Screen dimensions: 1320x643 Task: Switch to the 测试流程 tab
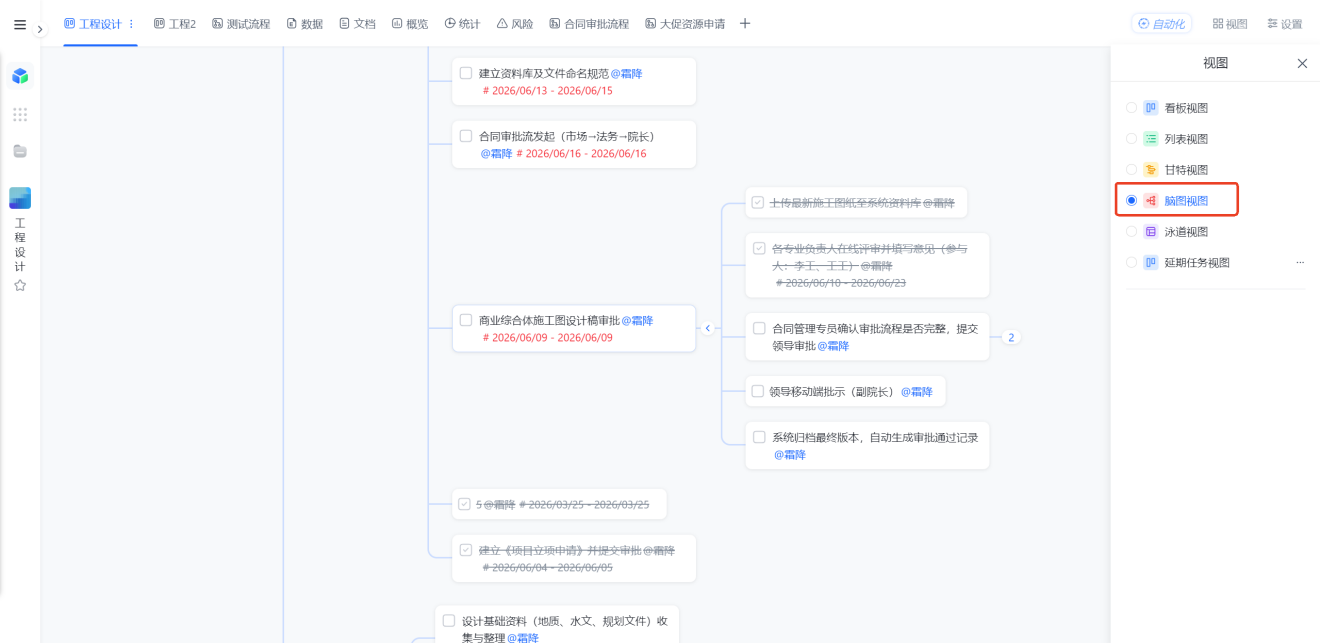click(x=241, y=24)
